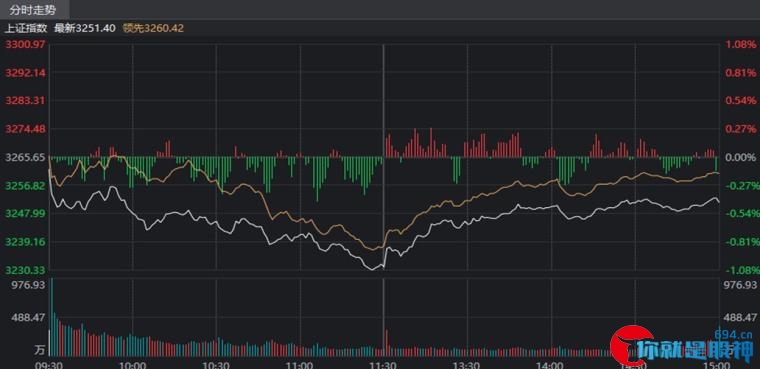
Task: Click the 3256.82 price axis label
Action: tap(25, 186)
